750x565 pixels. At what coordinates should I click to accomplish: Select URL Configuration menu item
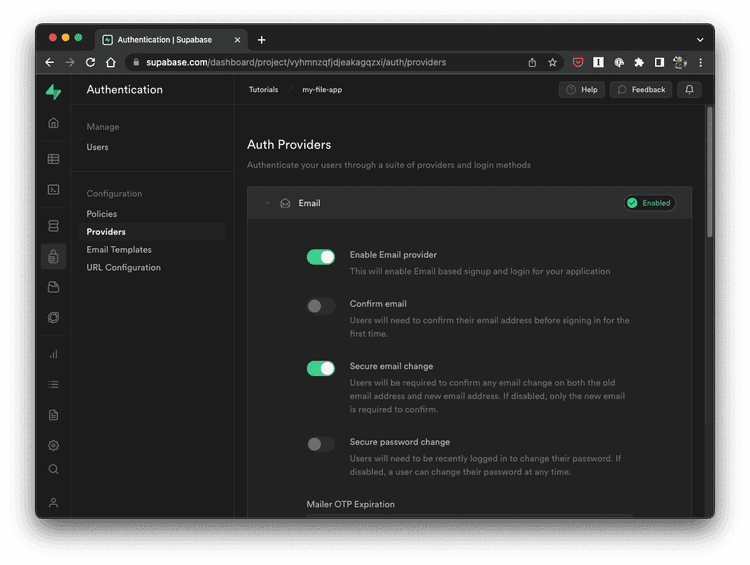point(123,268)
